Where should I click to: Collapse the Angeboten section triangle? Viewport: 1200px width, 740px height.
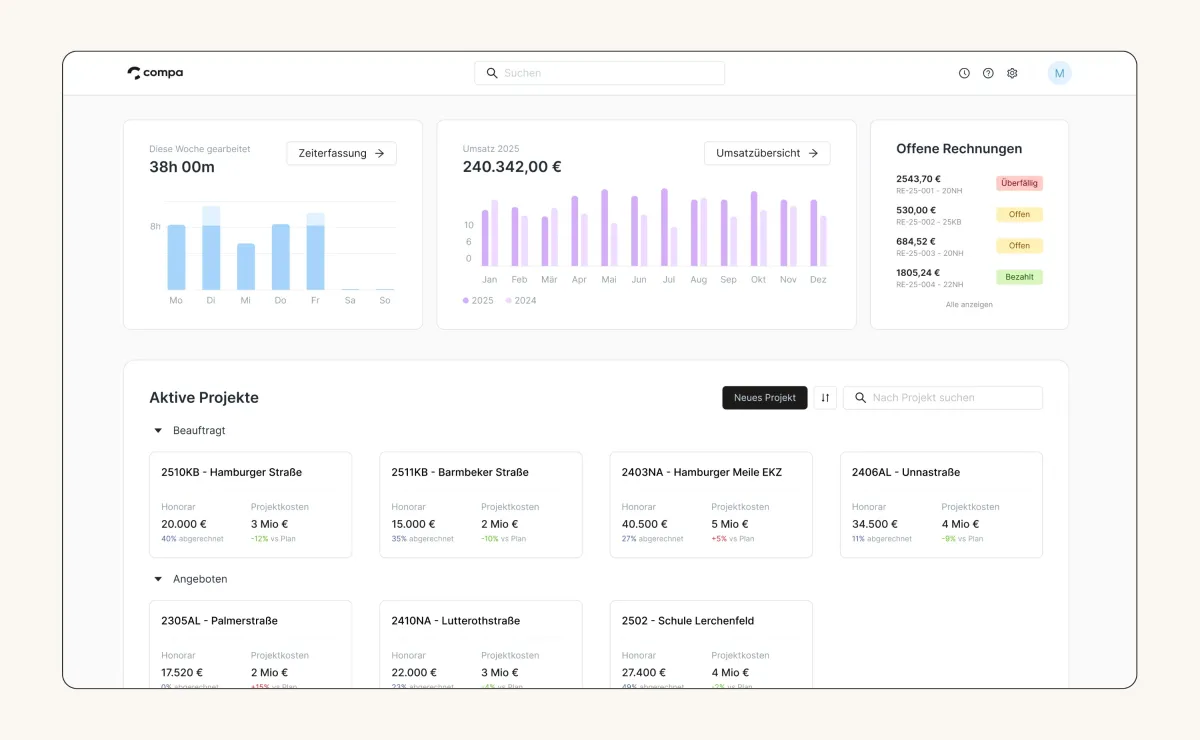coord(158,579)
